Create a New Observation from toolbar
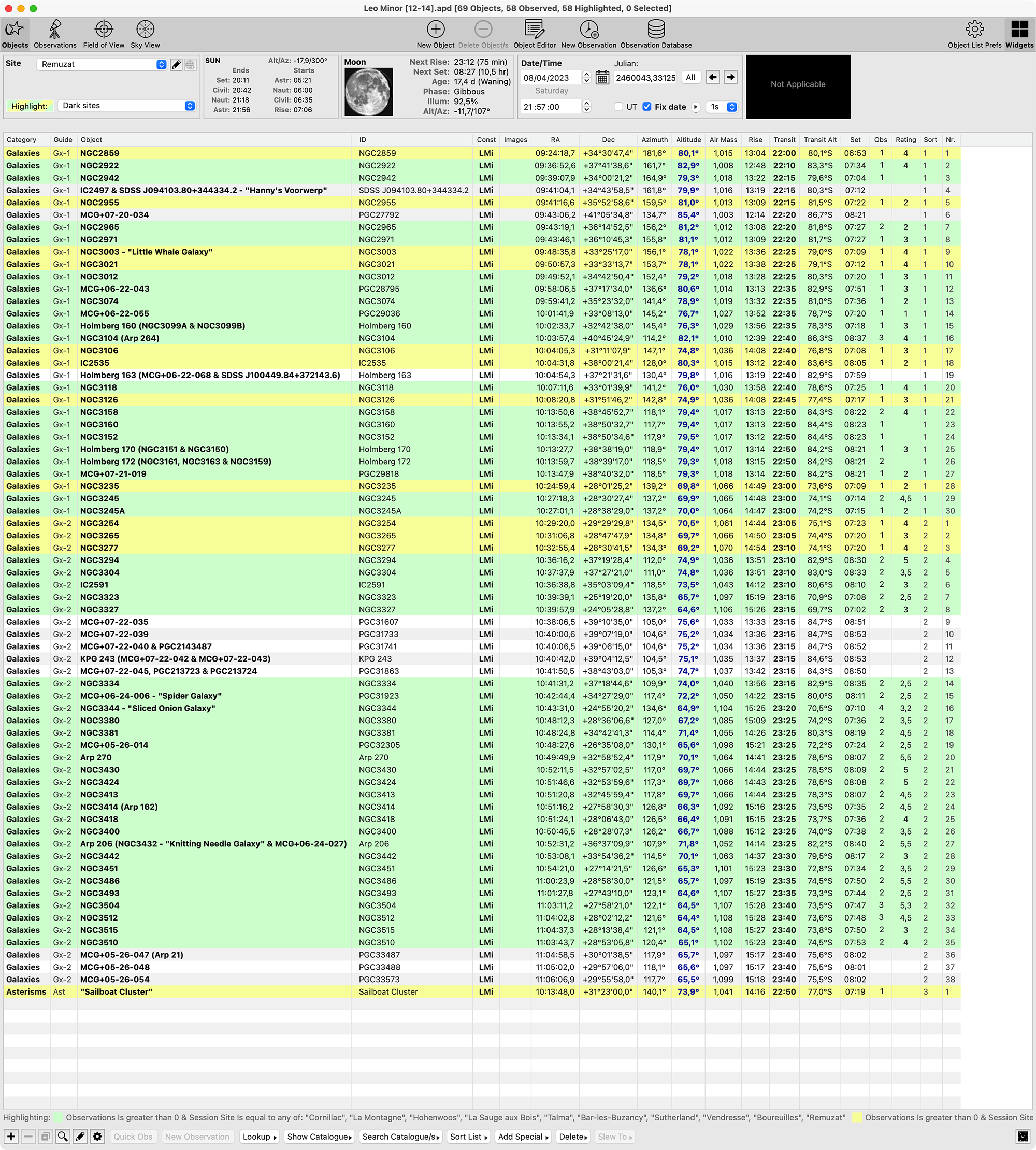The image size is (1036, 1150). pos(588,34)
